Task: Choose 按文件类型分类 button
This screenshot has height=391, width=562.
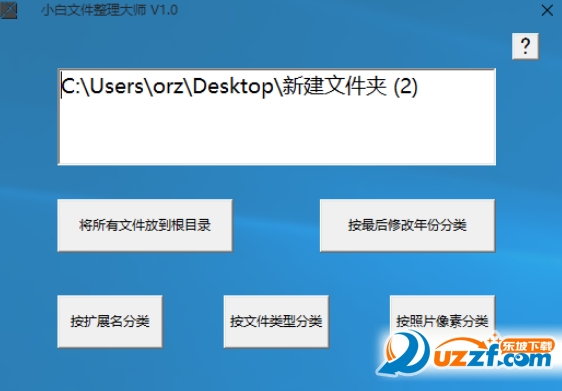Action: [x=276, y=321]
